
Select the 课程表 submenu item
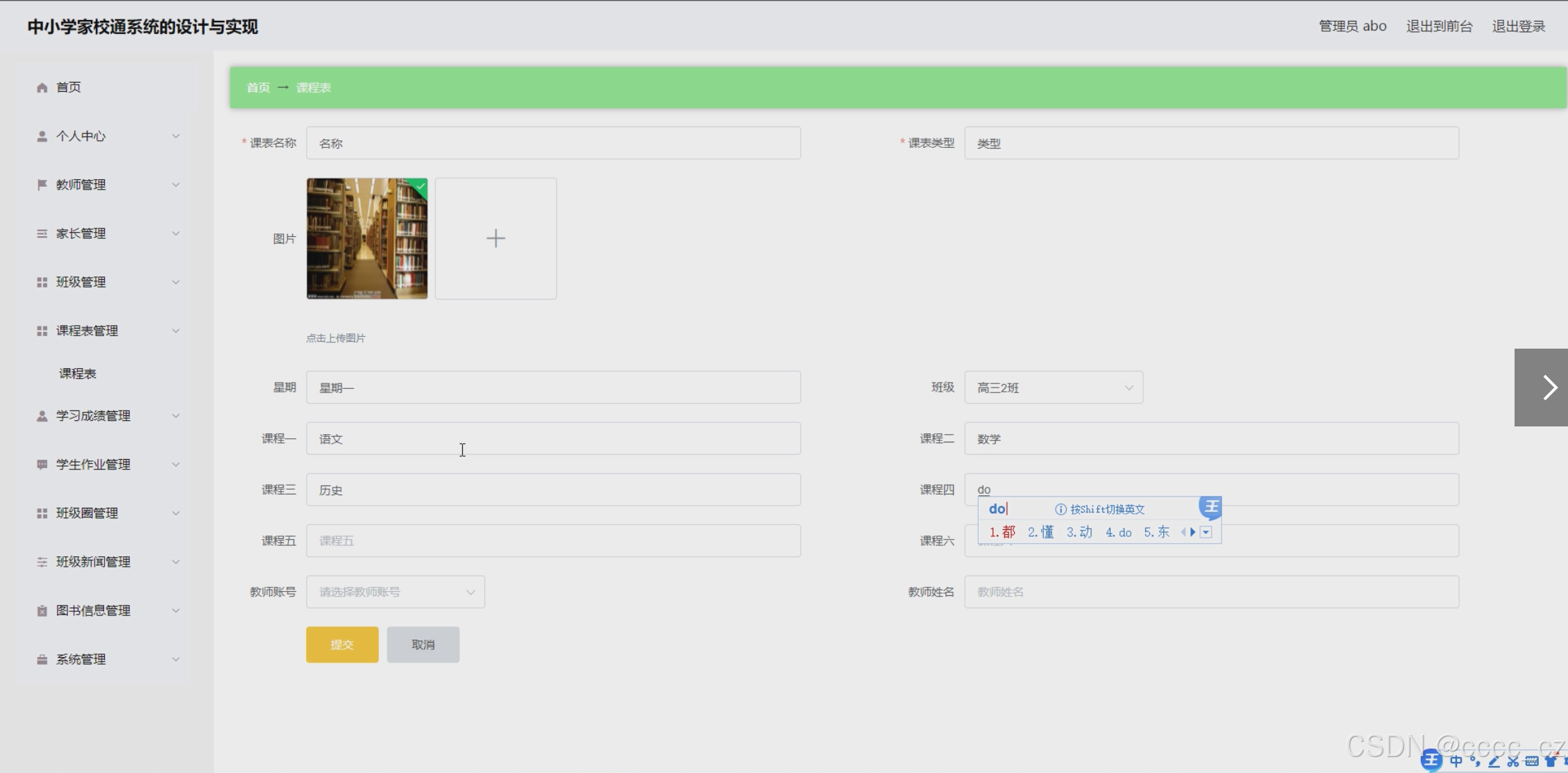[78, 374]
